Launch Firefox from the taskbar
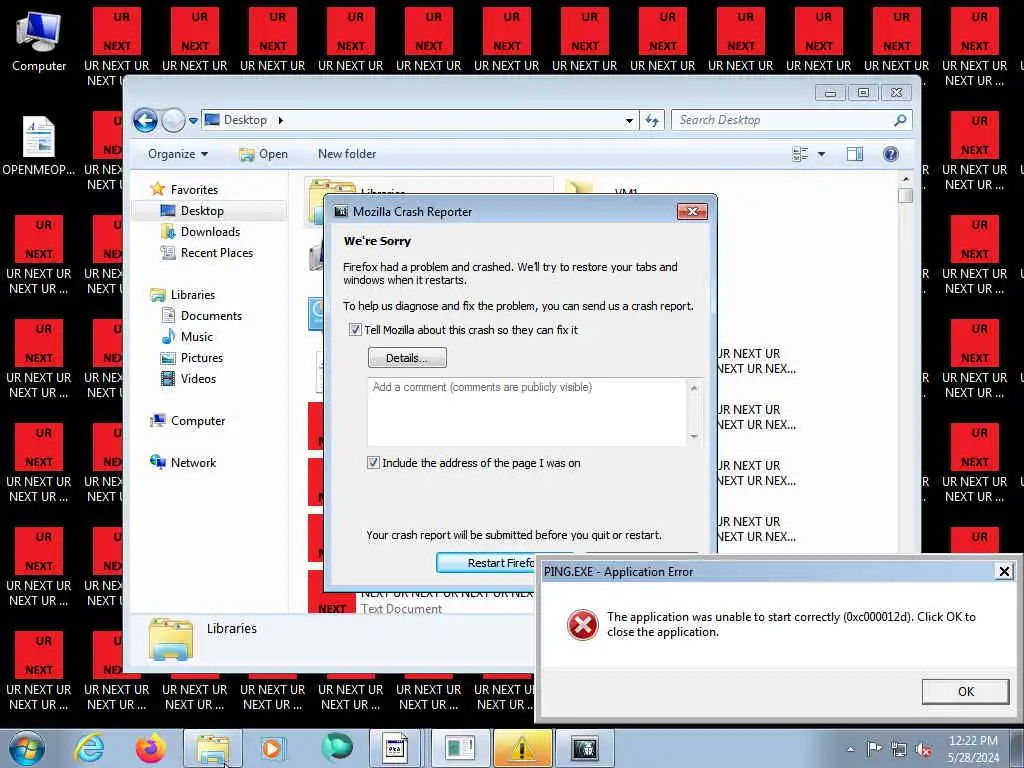Viewport: 1024px width, 768px height. pos(150,748)
